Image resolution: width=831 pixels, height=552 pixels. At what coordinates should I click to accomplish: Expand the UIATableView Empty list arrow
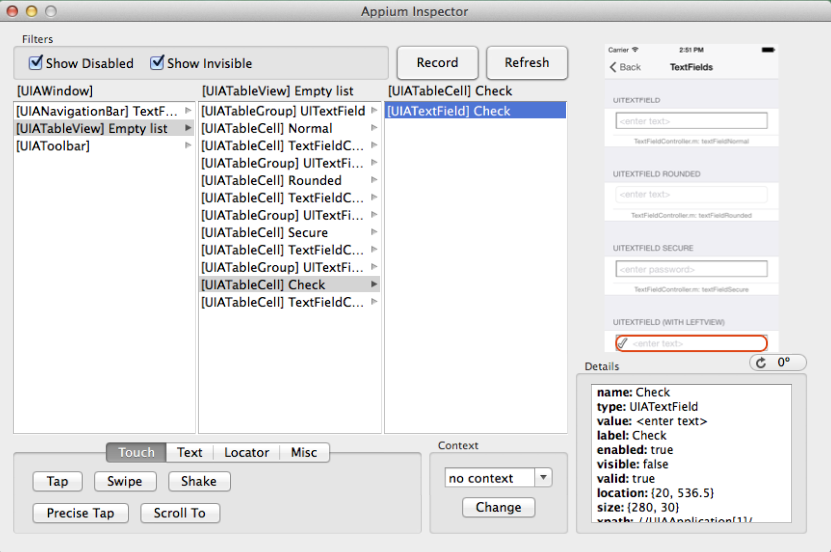[x=188, y=128]
